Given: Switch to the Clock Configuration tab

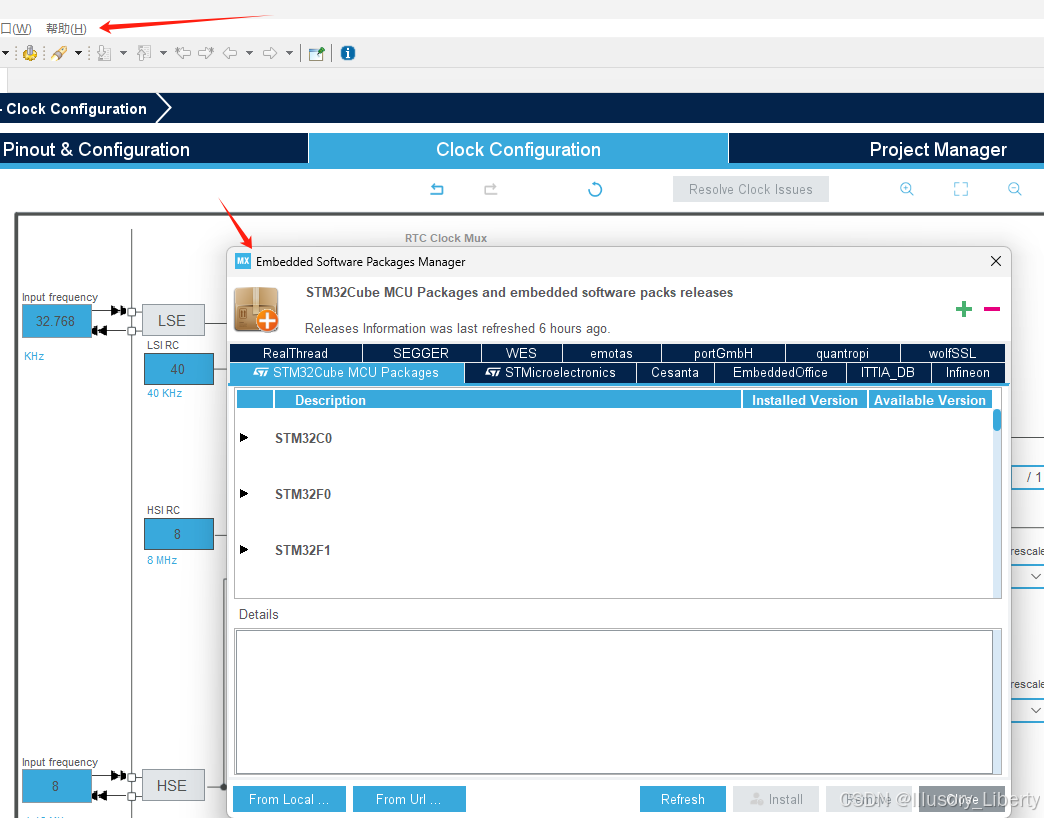Looking at the screenshot, I should click(518, 150).
